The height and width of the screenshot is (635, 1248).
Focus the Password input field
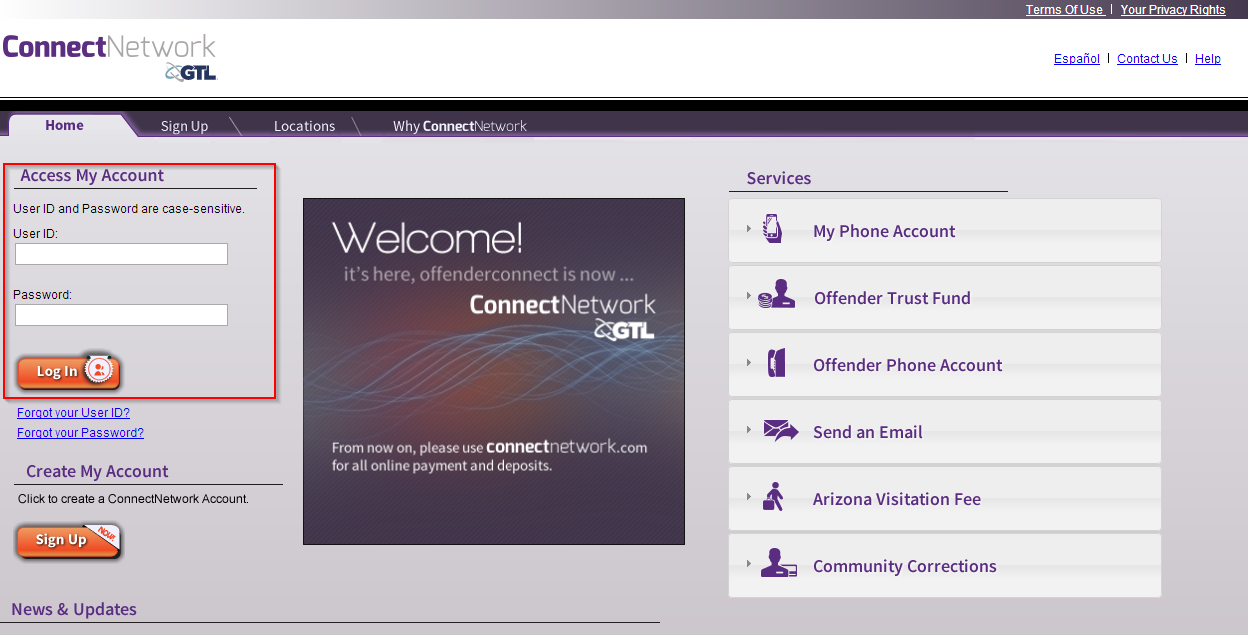121,315
